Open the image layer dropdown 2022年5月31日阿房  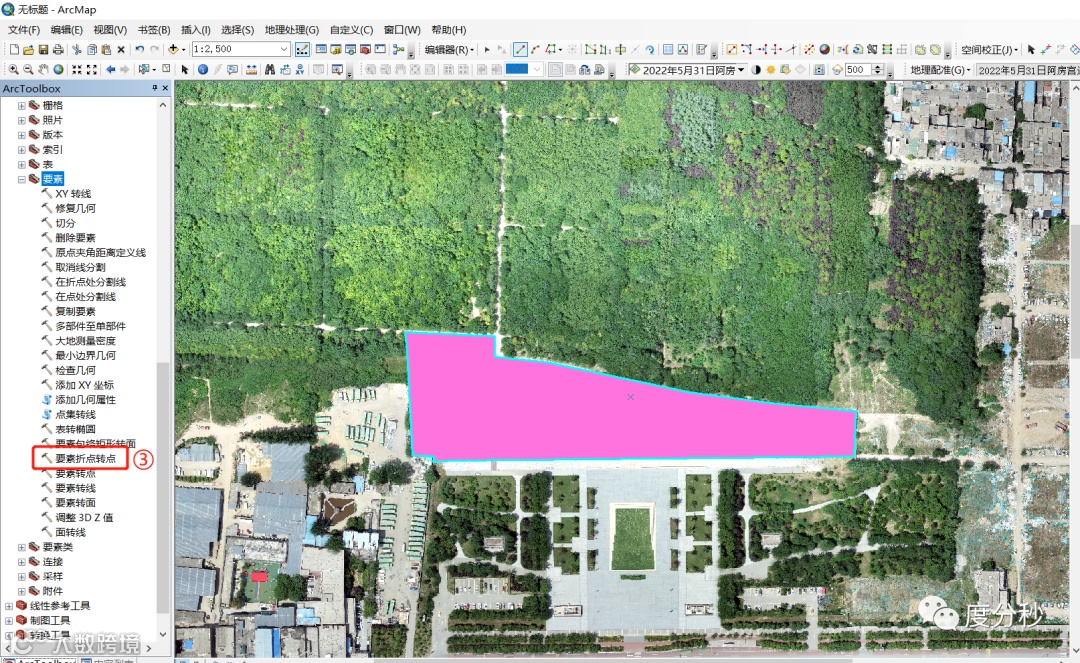741,70
